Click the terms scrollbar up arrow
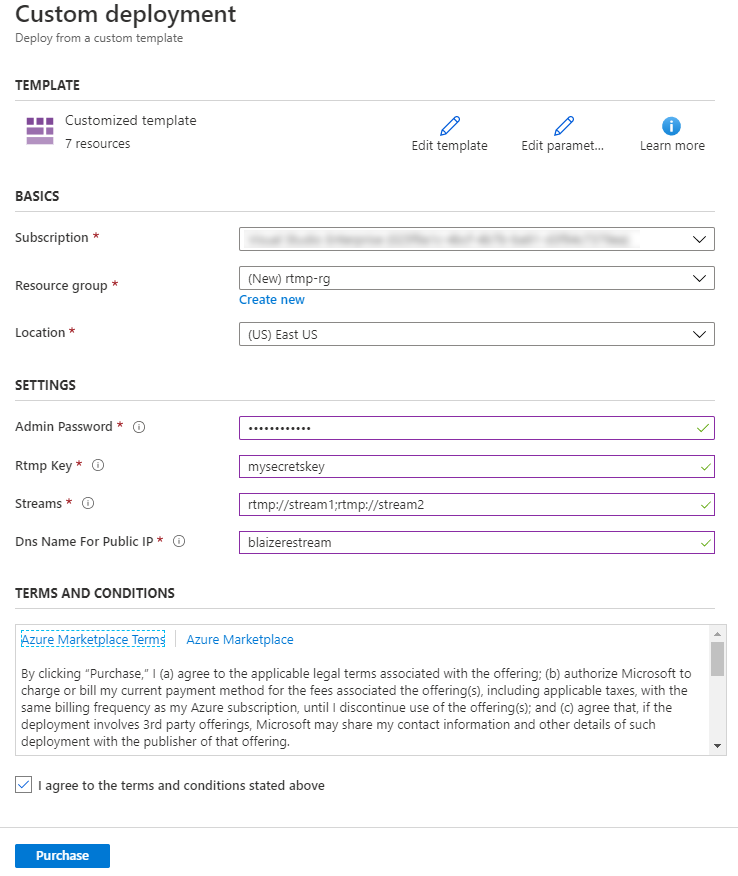Screen dimensions: 738x876 pos(718,634)
